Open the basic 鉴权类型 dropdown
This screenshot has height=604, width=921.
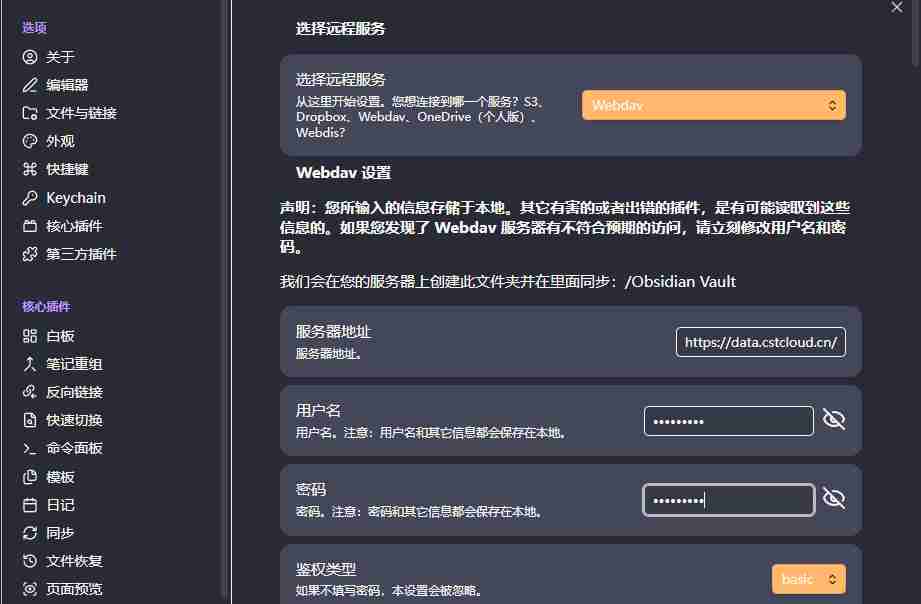[x=808, y=578]
